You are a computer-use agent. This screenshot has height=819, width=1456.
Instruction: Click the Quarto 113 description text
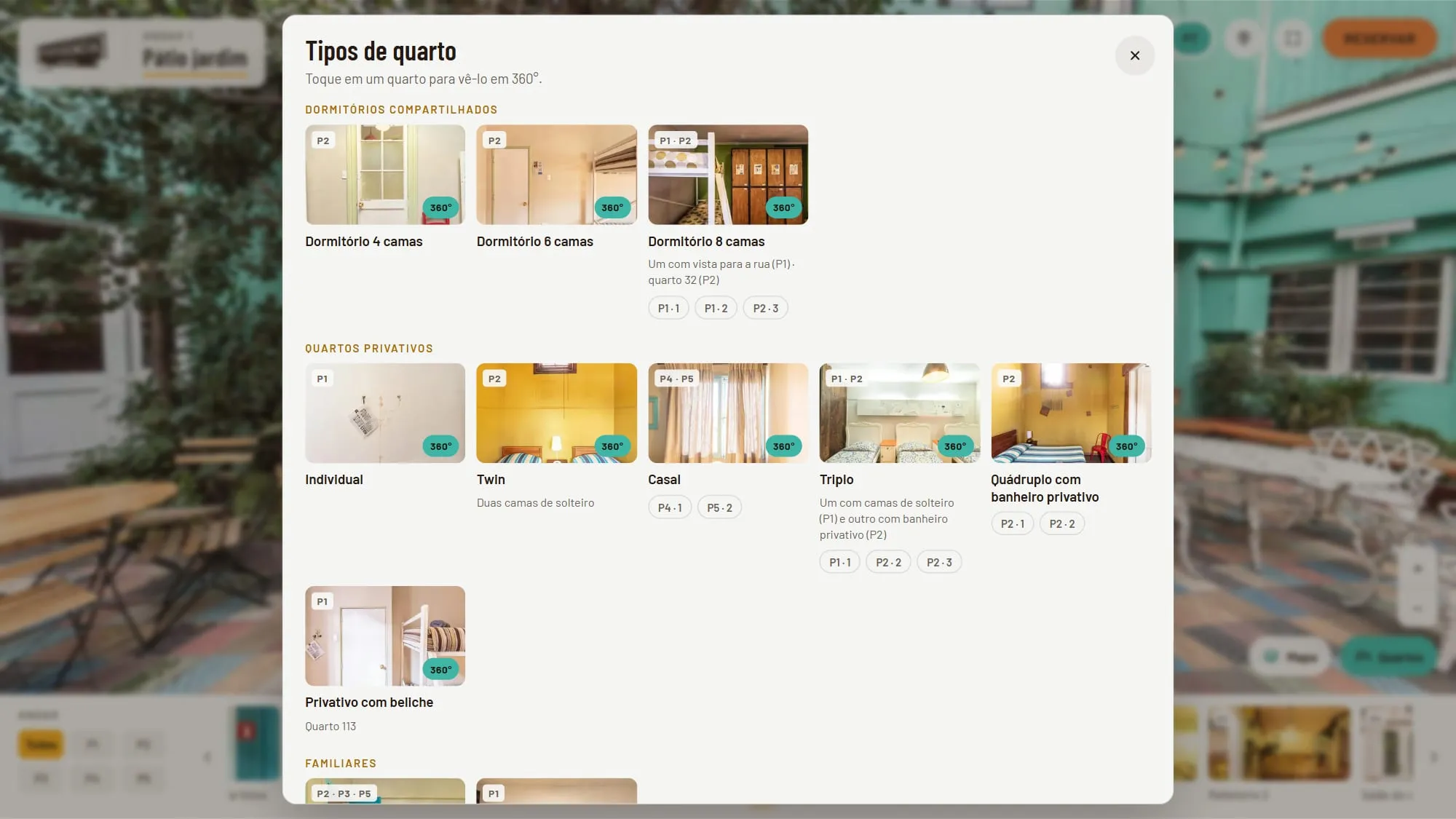click(x=331, y=726)
